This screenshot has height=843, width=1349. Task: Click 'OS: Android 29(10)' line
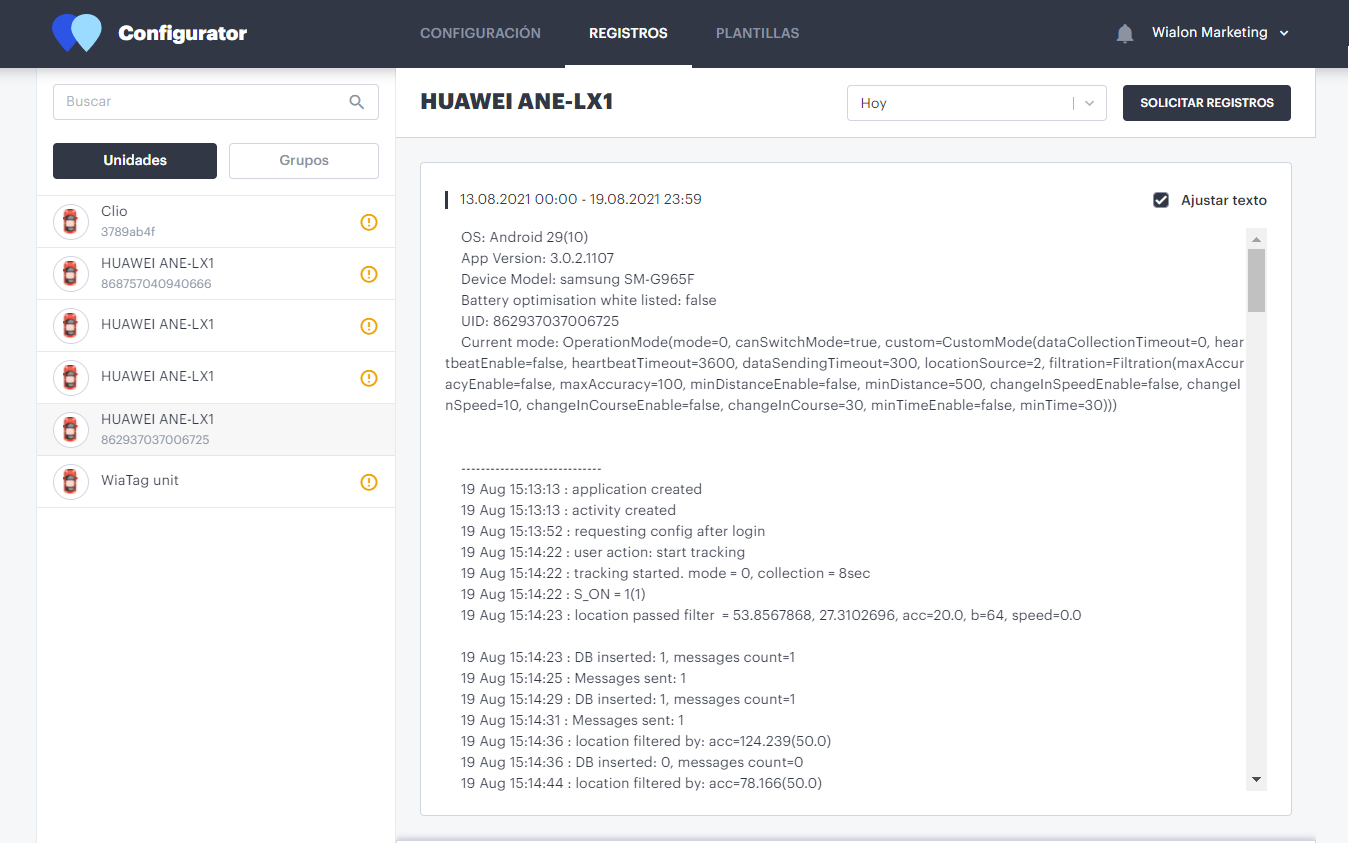[525, 237]
